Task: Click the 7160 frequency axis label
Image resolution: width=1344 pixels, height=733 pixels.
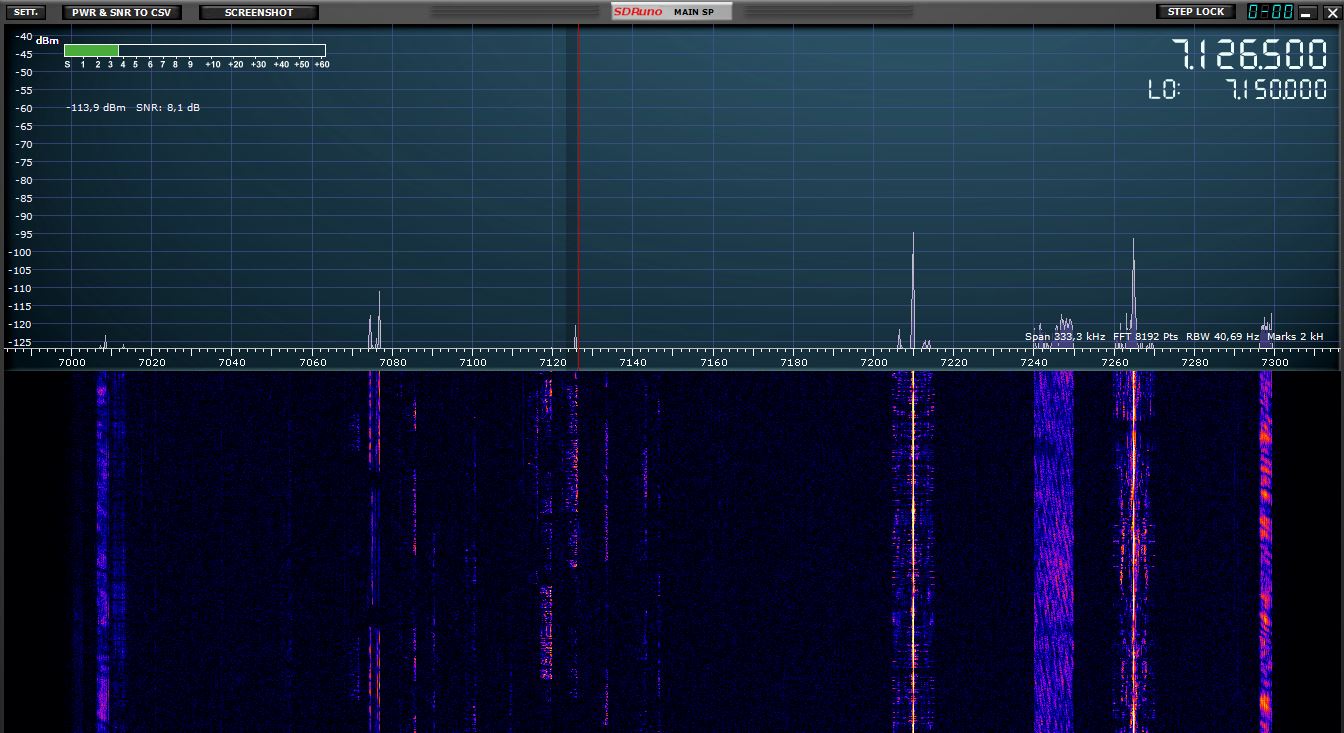Action: (713, 362)
